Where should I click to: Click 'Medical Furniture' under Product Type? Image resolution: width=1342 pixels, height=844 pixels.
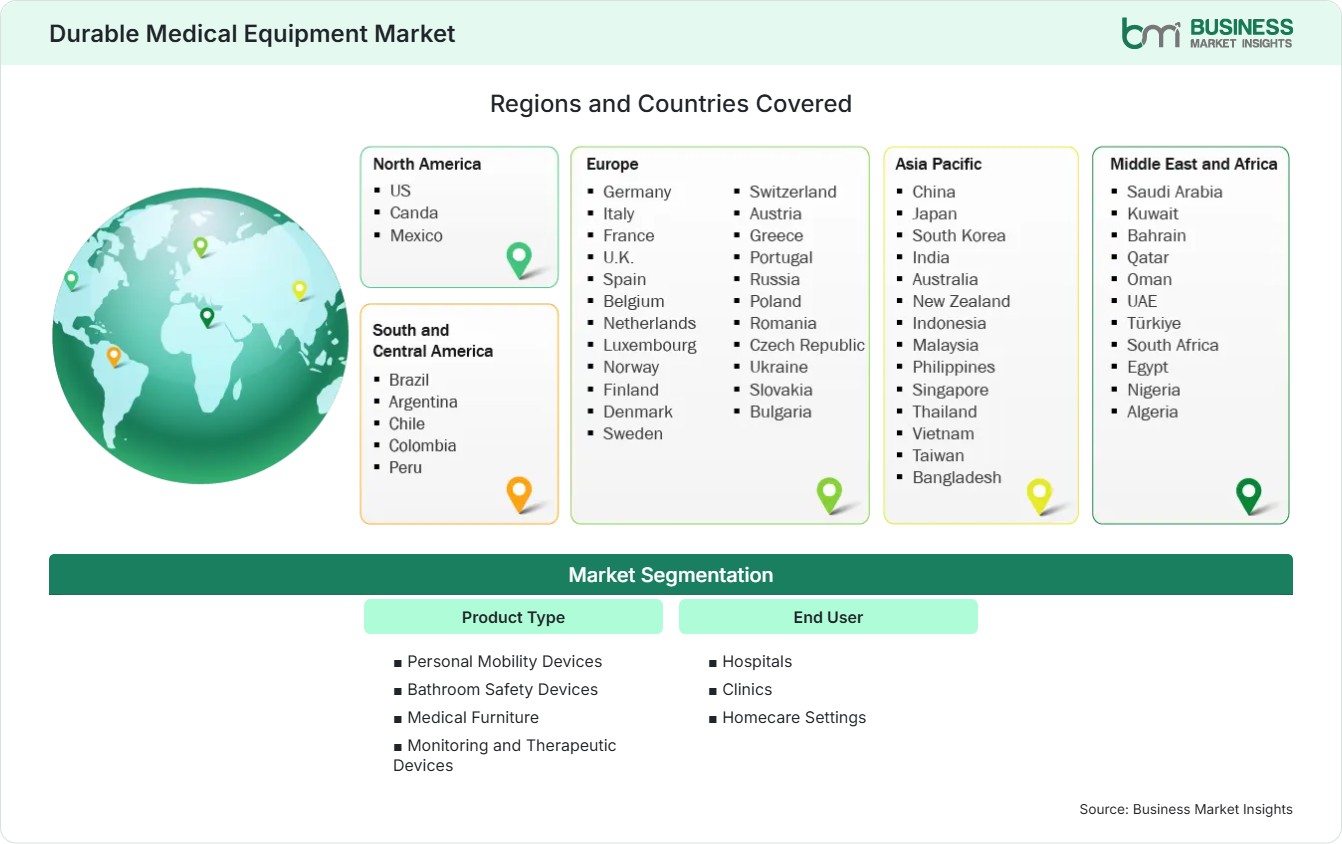pos(473,718)
